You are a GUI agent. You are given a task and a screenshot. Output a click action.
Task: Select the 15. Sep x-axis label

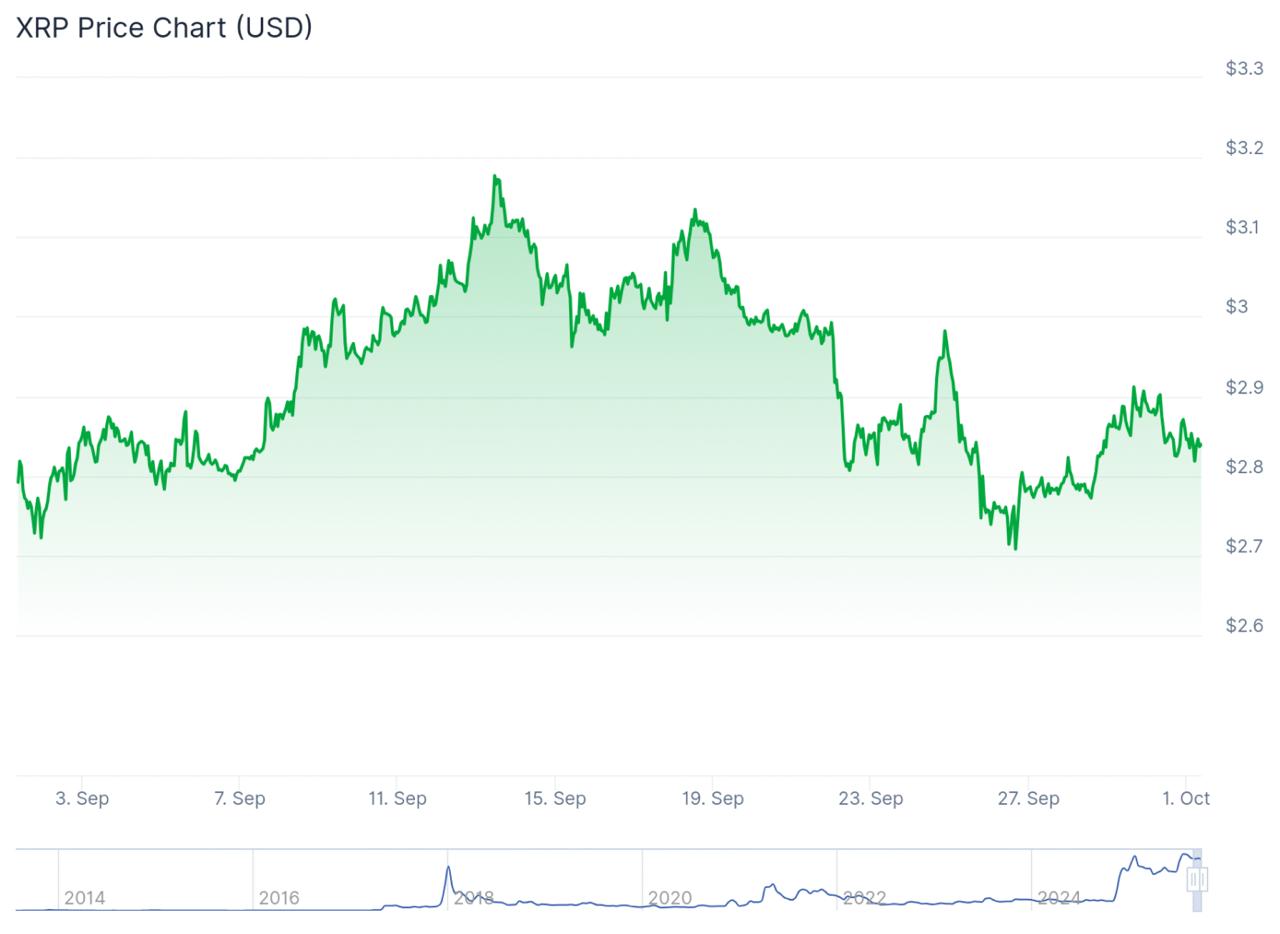click(555, 798)
